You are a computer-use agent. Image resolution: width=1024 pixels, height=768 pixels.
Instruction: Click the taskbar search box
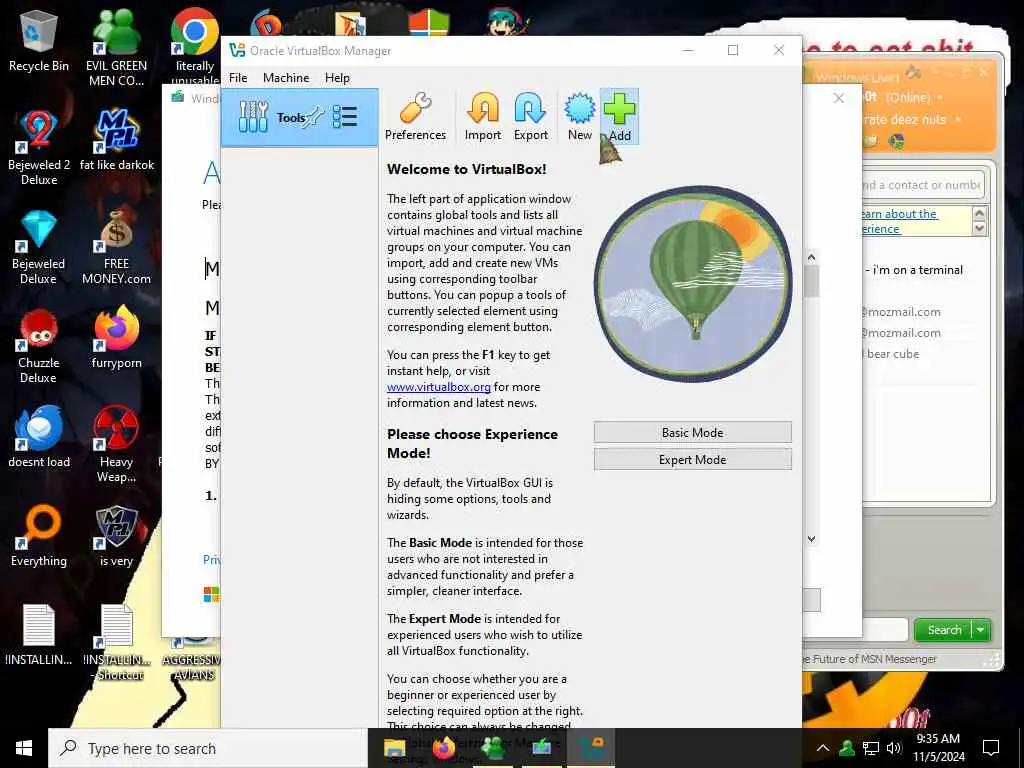click(208, 748)
